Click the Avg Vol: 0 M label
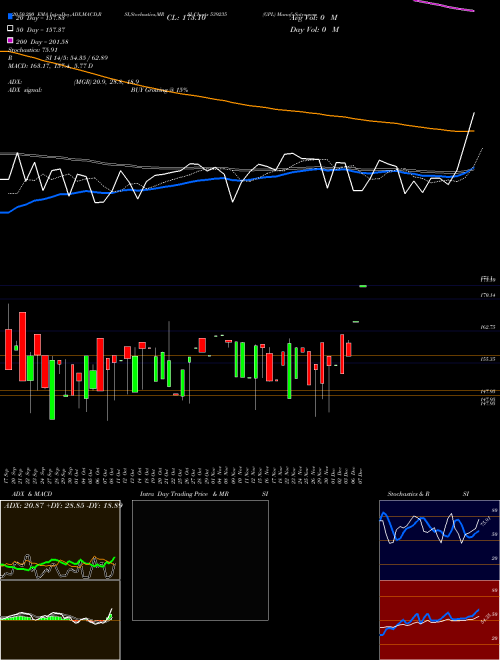Screen dimensions: 500x660 tap(314, 18)
